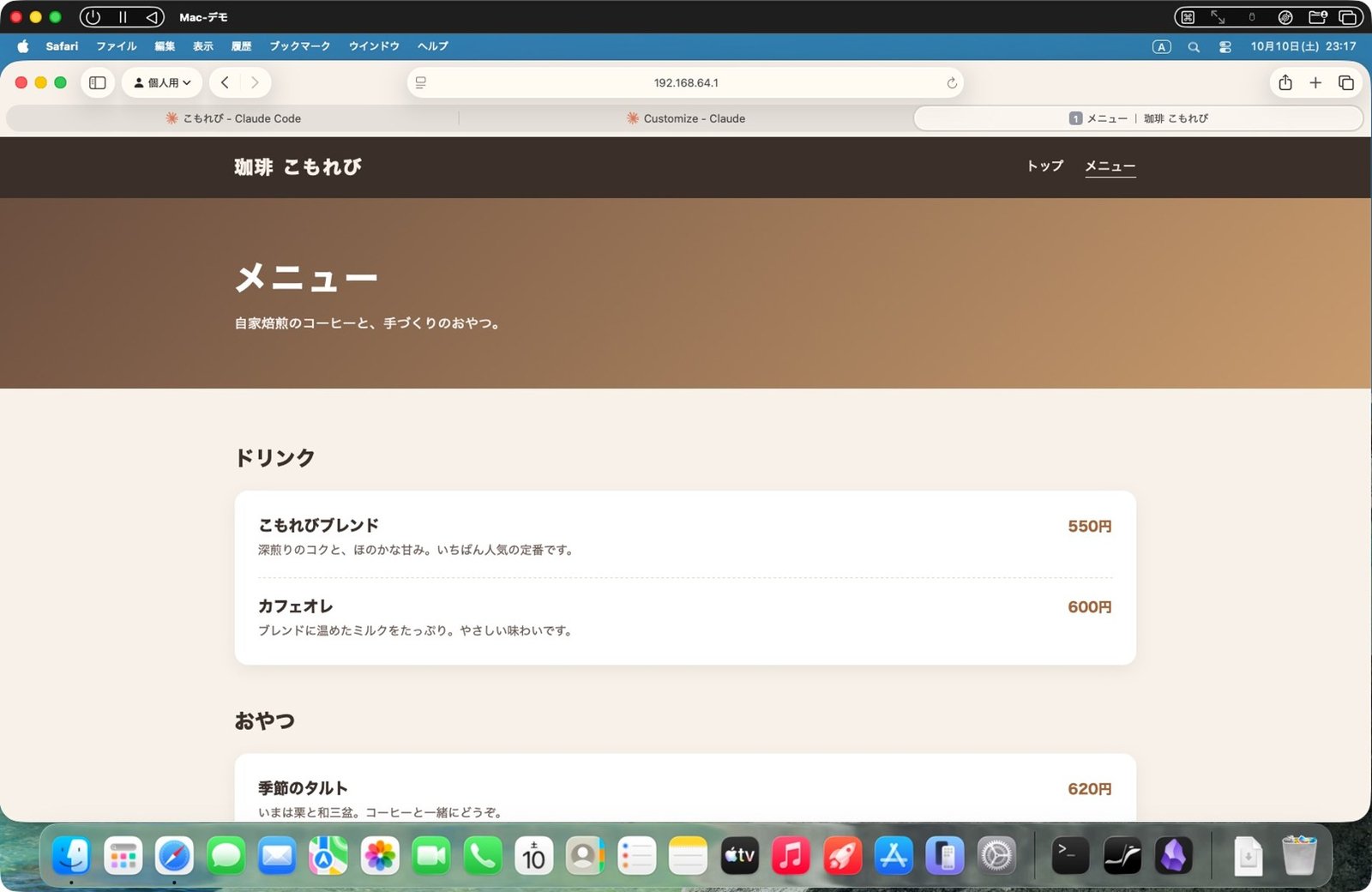Click the 珈琲 こもれび site logo
The width and height of the screenshot is (1372, 892).
pyautogui.click(x=298, y=167)
